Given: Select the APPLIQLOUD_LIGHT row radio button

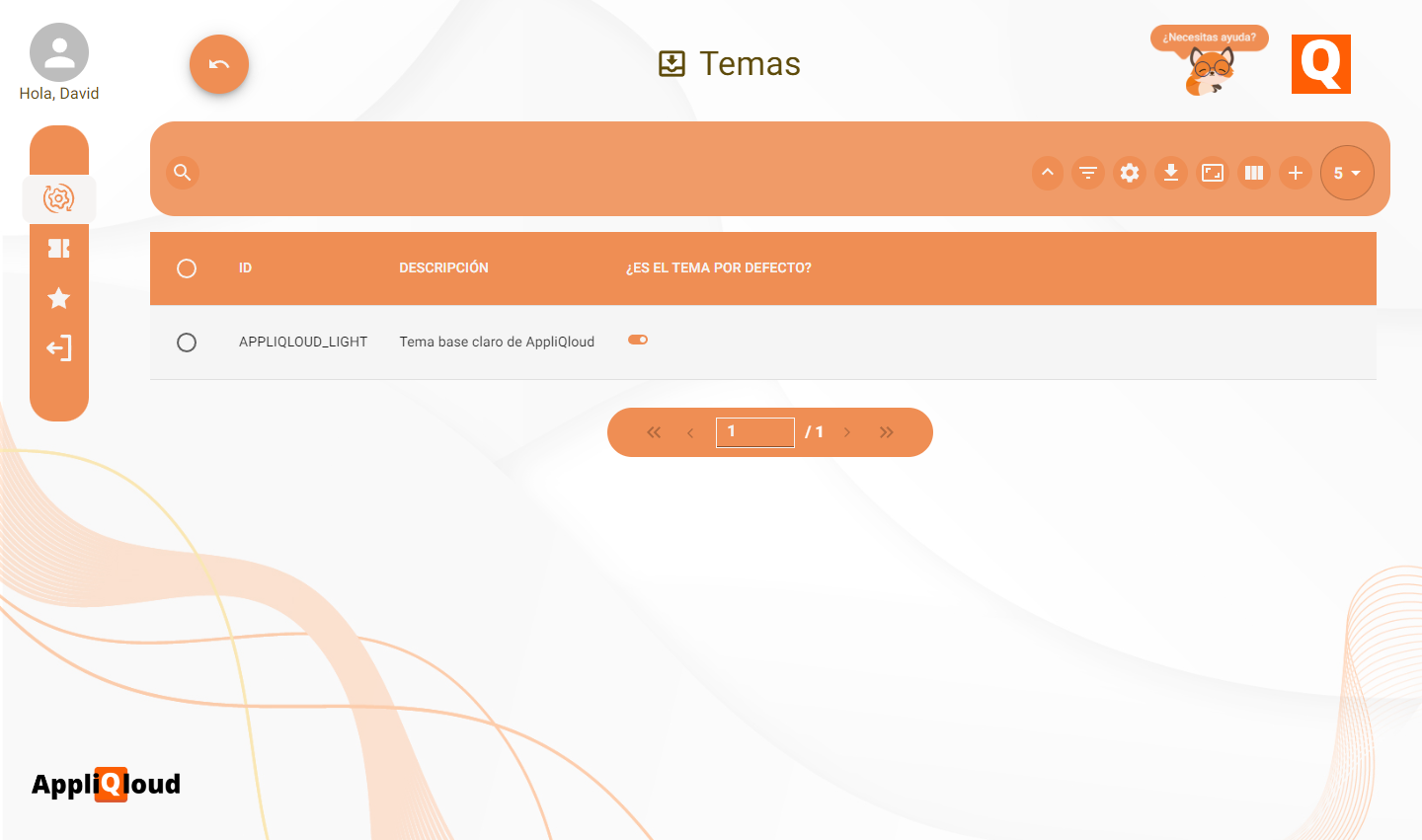Looking at the screenshot, I should [187, 342].
